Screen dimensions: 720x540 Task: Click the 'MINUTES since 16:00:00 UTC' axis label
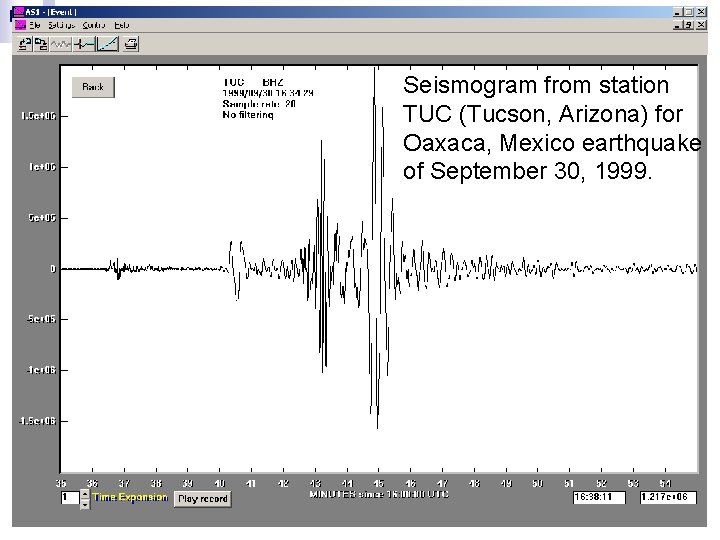click(x=379, y=495)
